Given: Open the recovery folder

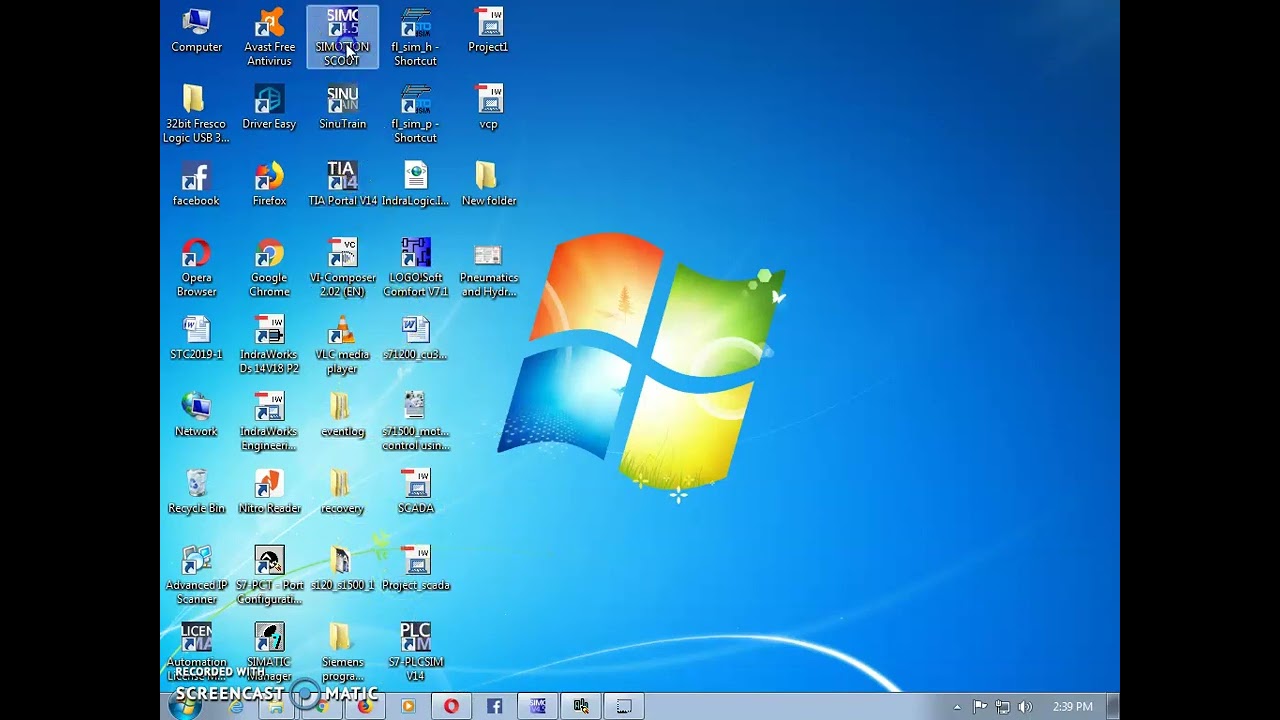Looking at the screenshot, I should pyautogui.click(x=342, y=493).
